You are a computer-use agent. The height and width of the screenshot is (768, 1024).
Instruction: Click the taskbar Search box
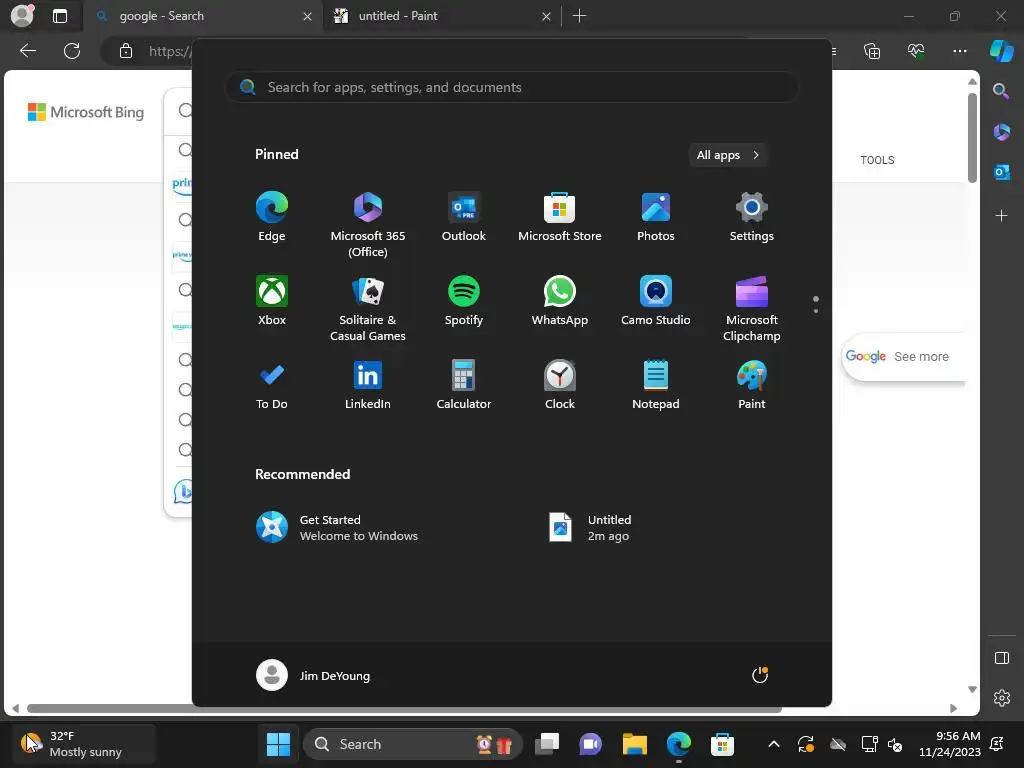click(x=413, y=744)
